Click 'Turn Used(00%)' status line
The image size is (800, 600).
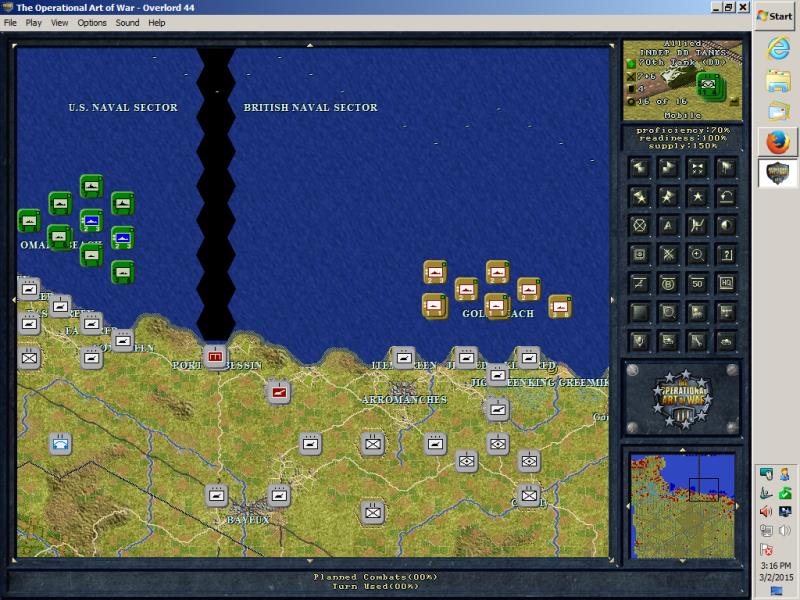click(376, 586)
